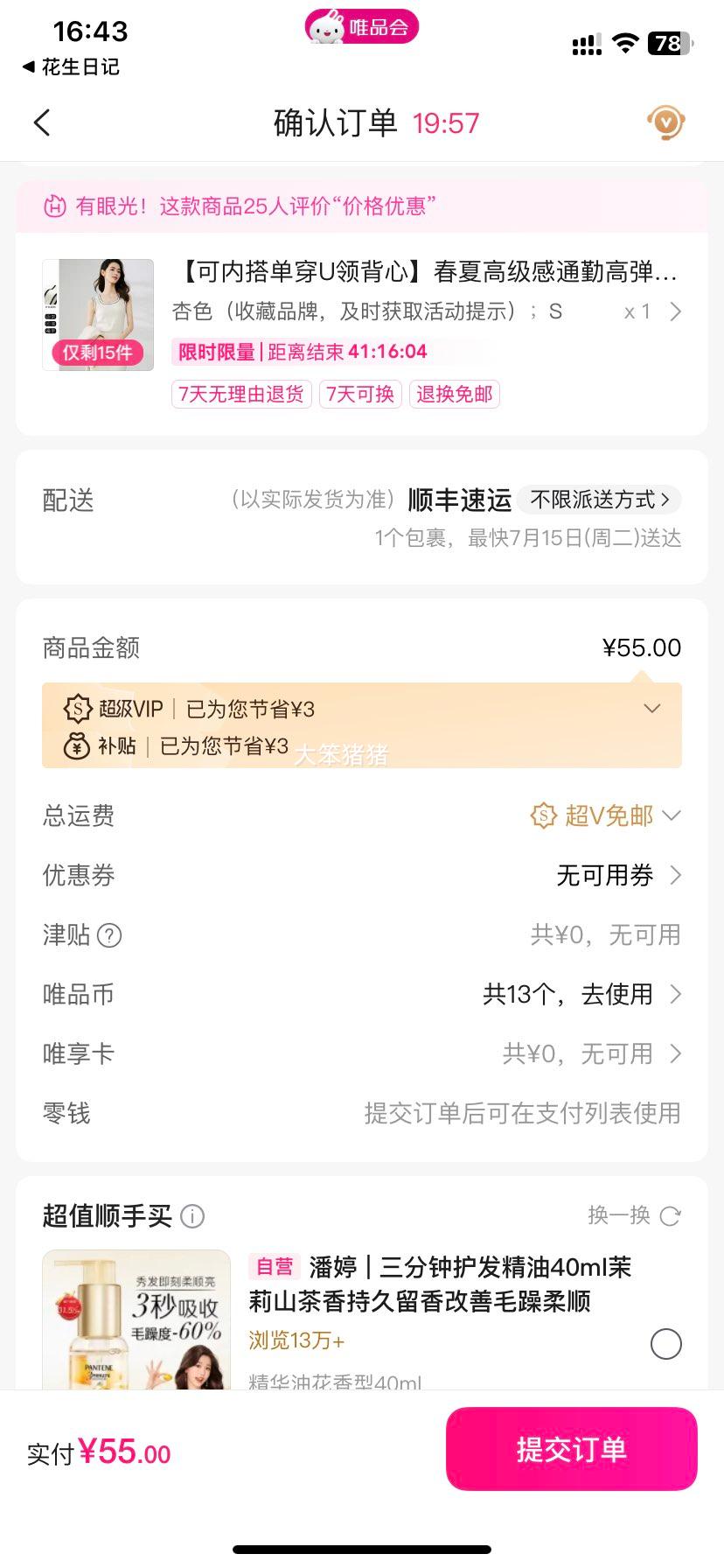Tap info icon beside 超值顺手买
724x1568 pixels.
192,1216
